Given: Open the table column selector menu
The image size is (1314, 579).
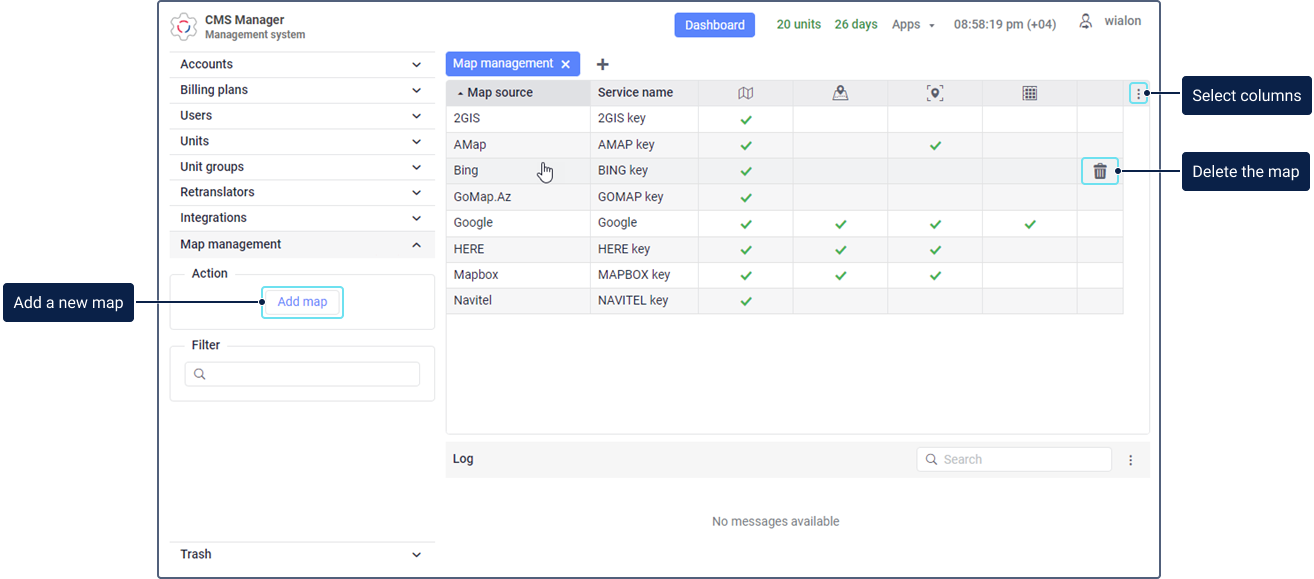Looking at the screenshot, I should coord(1138,94).
